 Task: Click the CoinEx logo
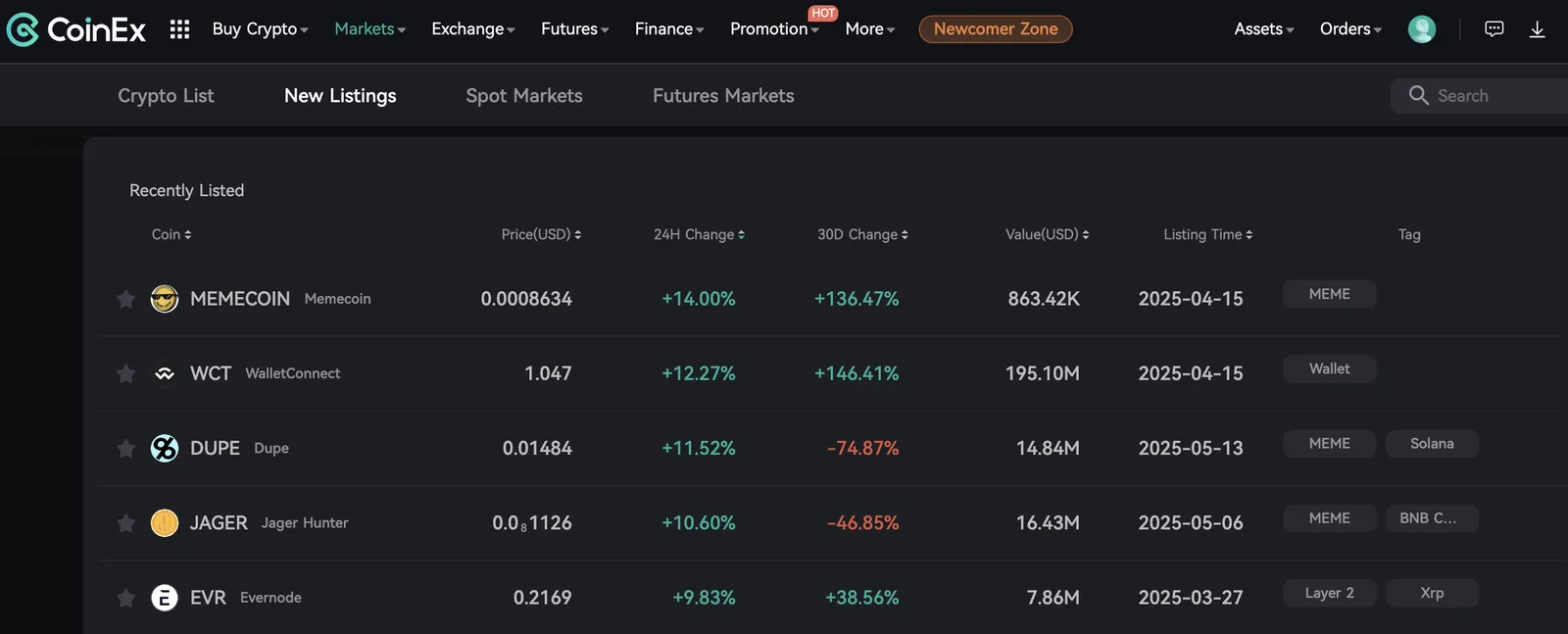click(75, 29)
